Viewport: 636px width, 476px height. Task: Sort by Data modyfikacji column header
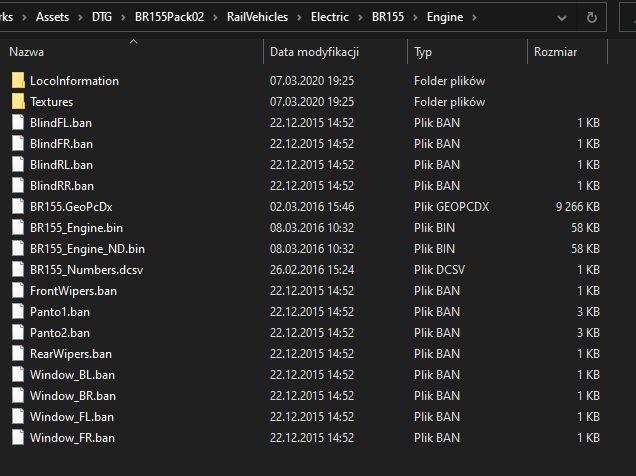pyautogui.click(x=314, y=52)
